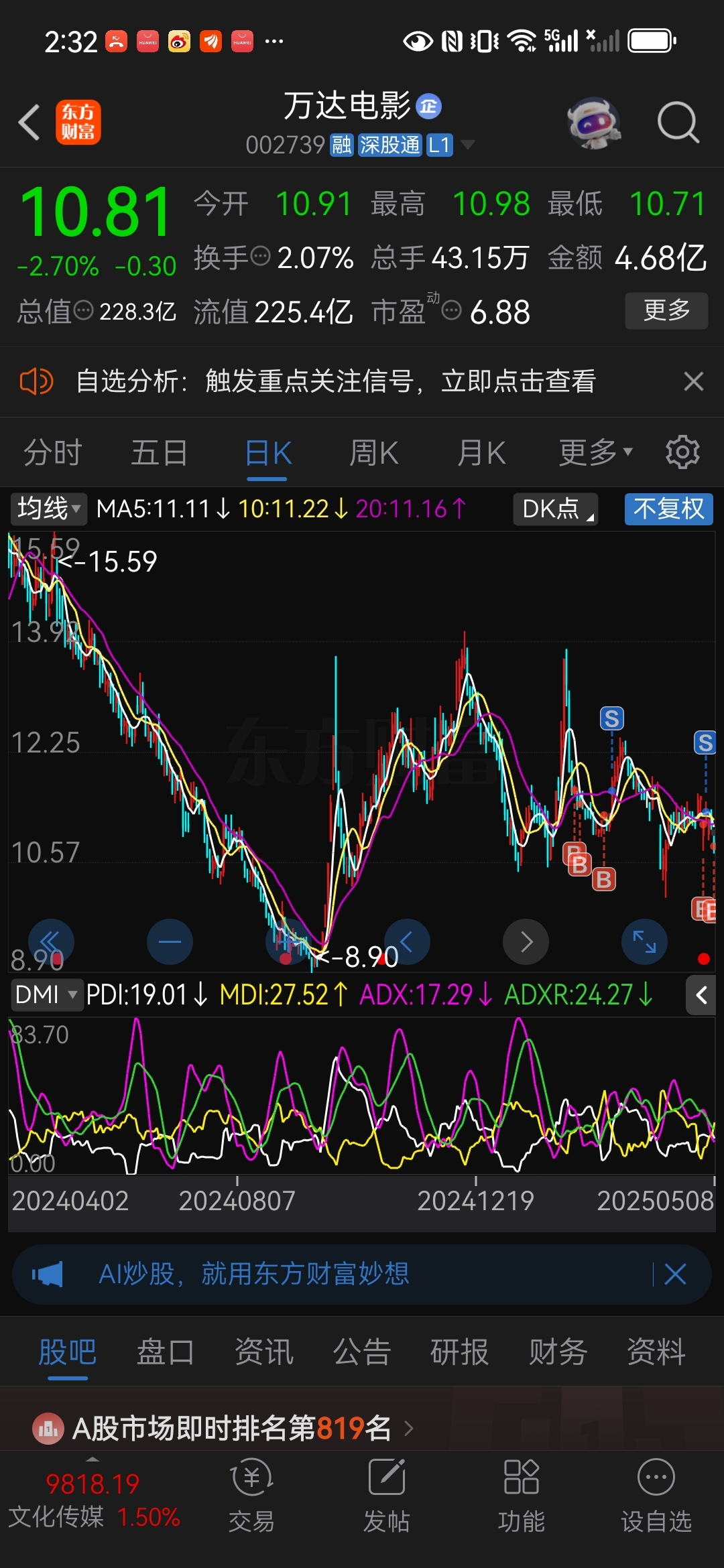
Task: Tap the 融 margin badge
Action: click(341, 145)
